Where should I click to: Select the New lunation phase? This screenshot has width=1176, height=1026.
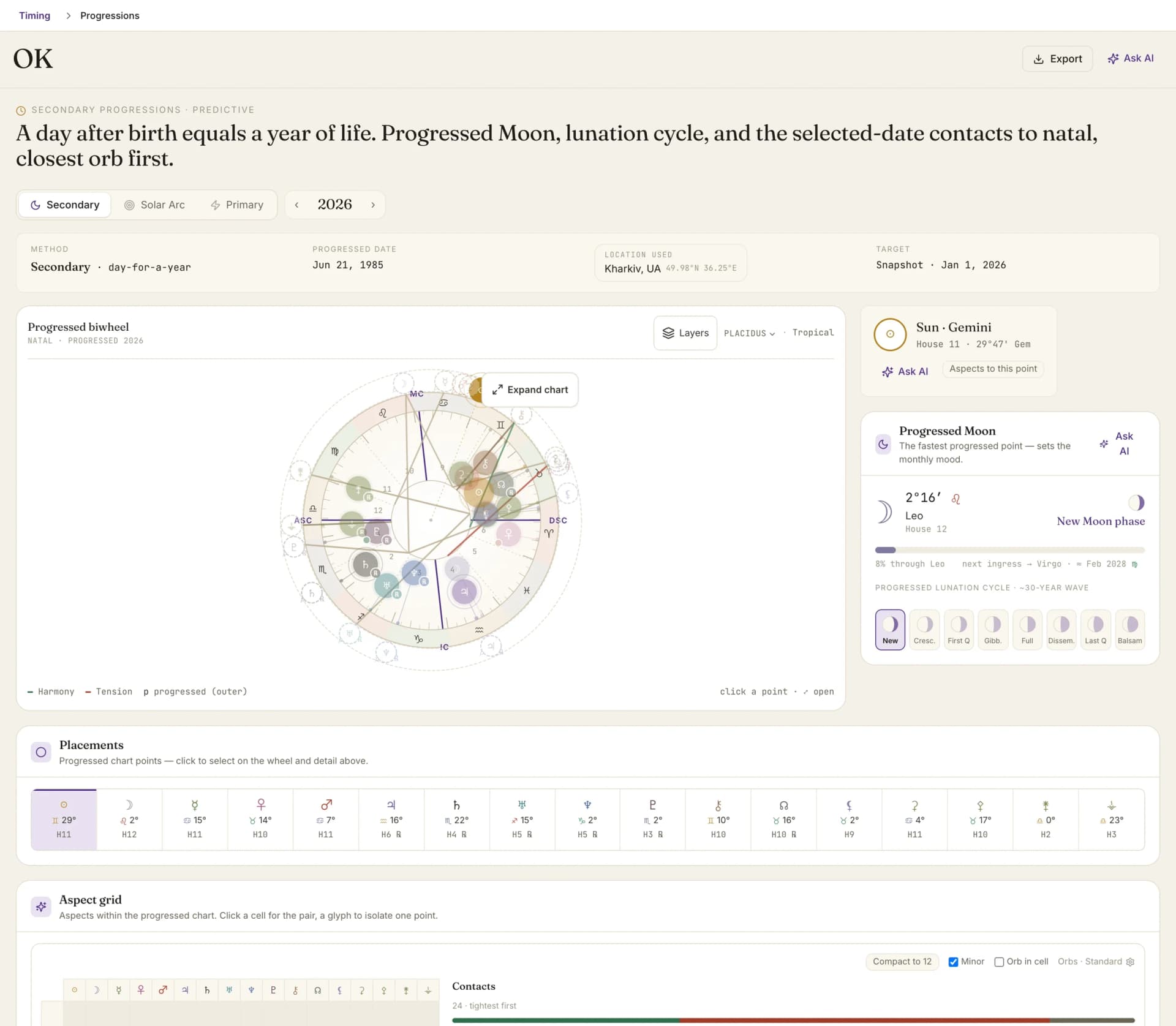[x=890, y=630]
